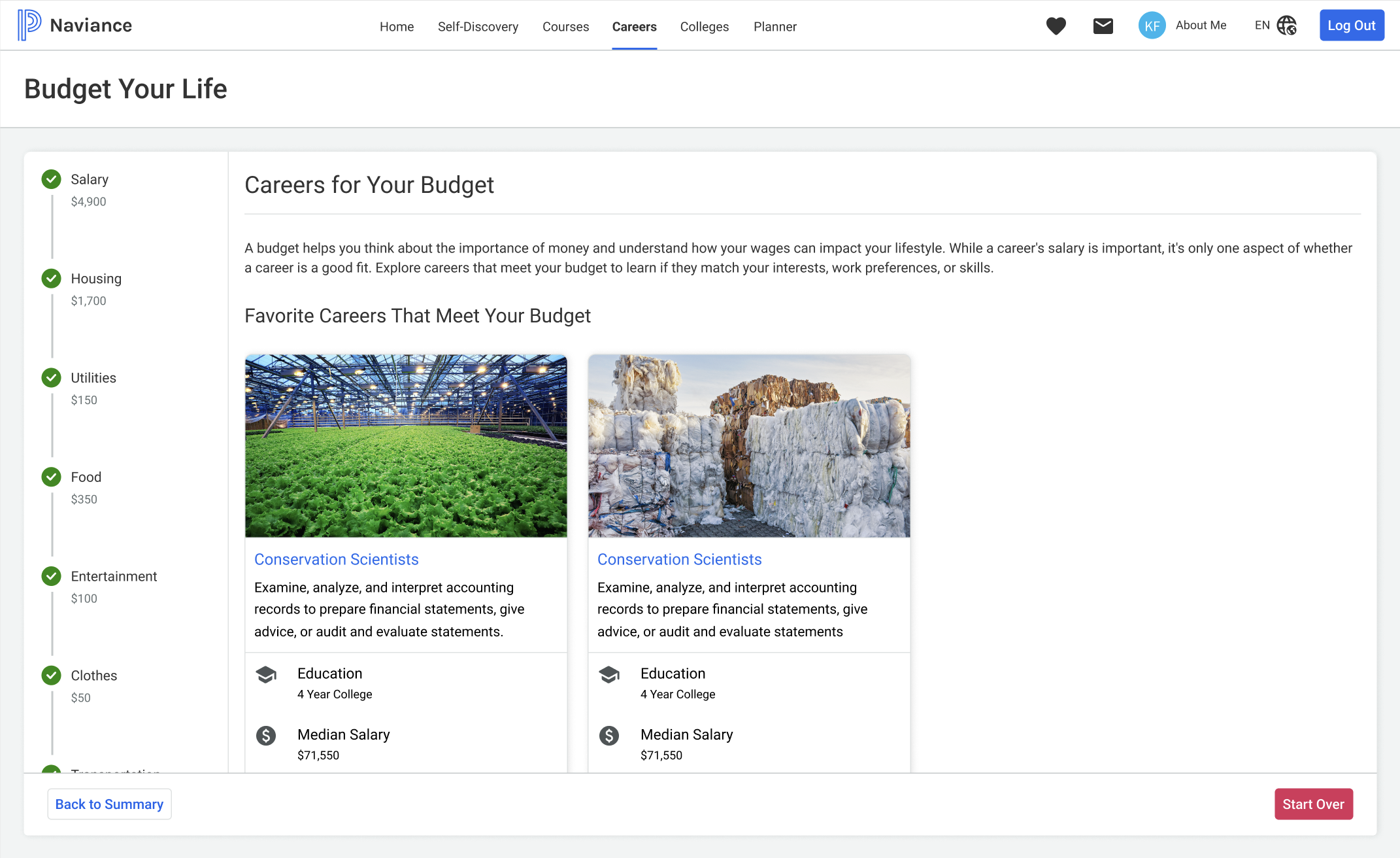The width and height of the screenshot is (1400, 858).
Task: Click the $100 entertainment amount
Action: 84,599
